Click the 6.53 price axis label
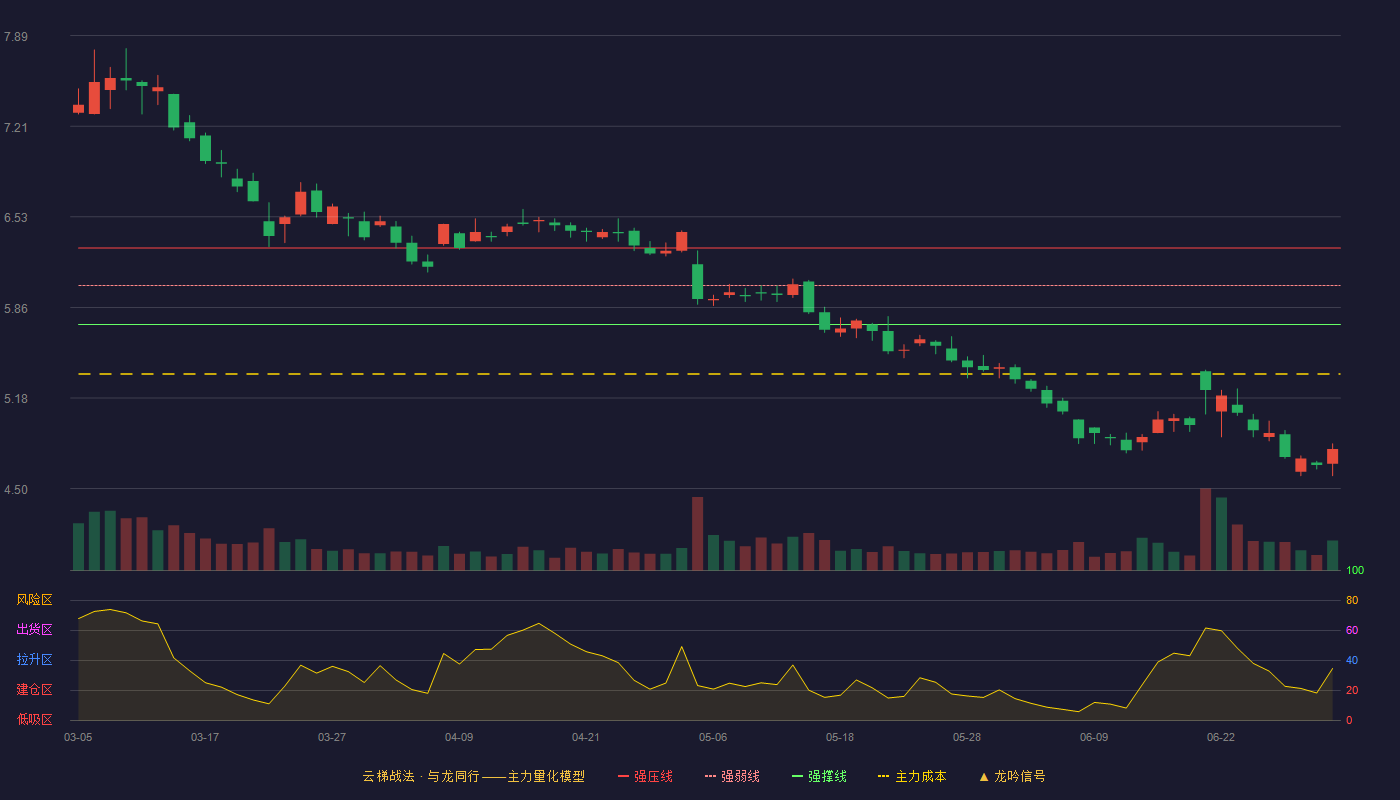The height and width of the screenshot is (800, 1400). tap(16, 218)
